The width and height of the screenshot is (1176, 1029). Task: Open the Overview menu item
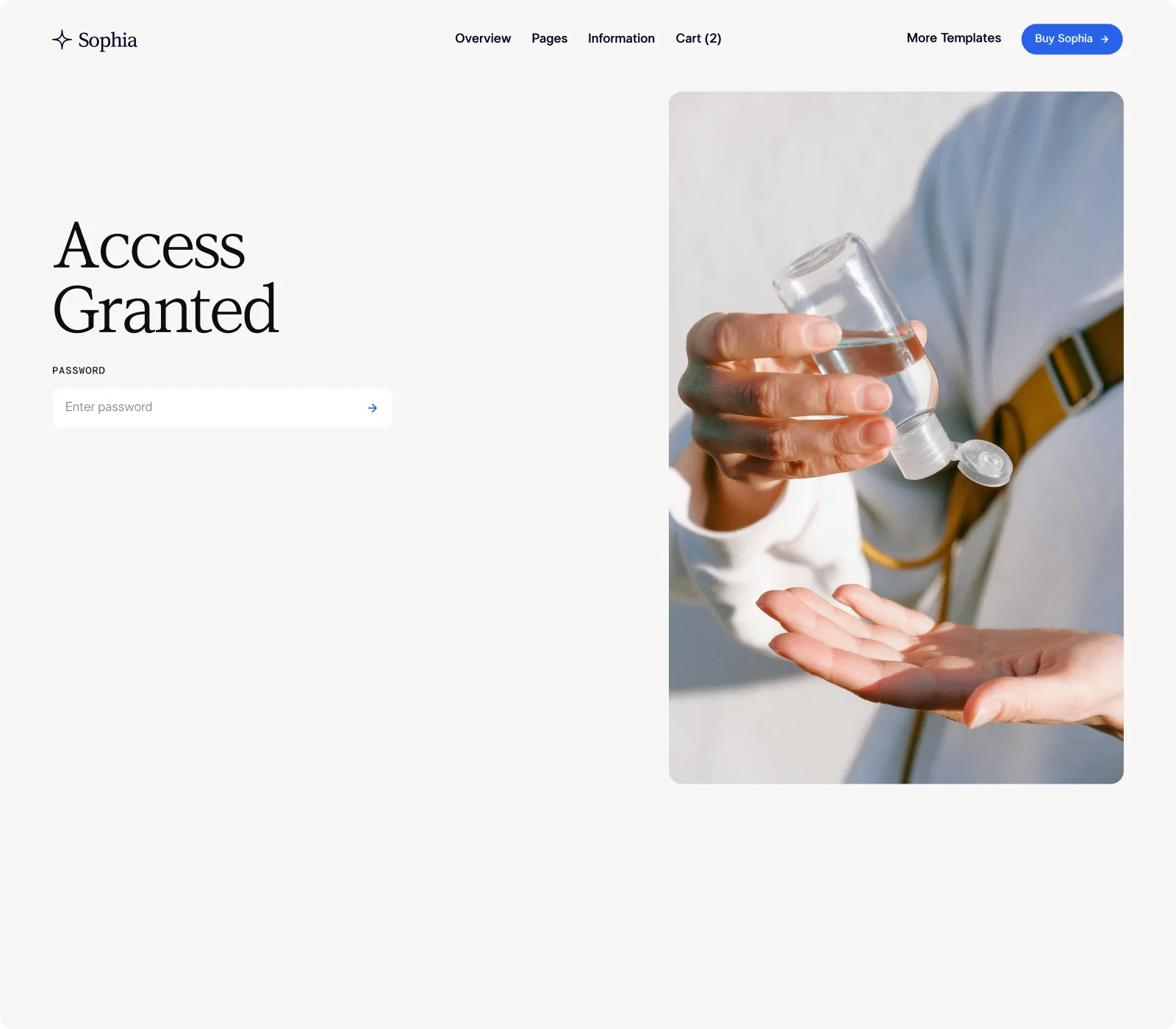(x=483, y=38)
